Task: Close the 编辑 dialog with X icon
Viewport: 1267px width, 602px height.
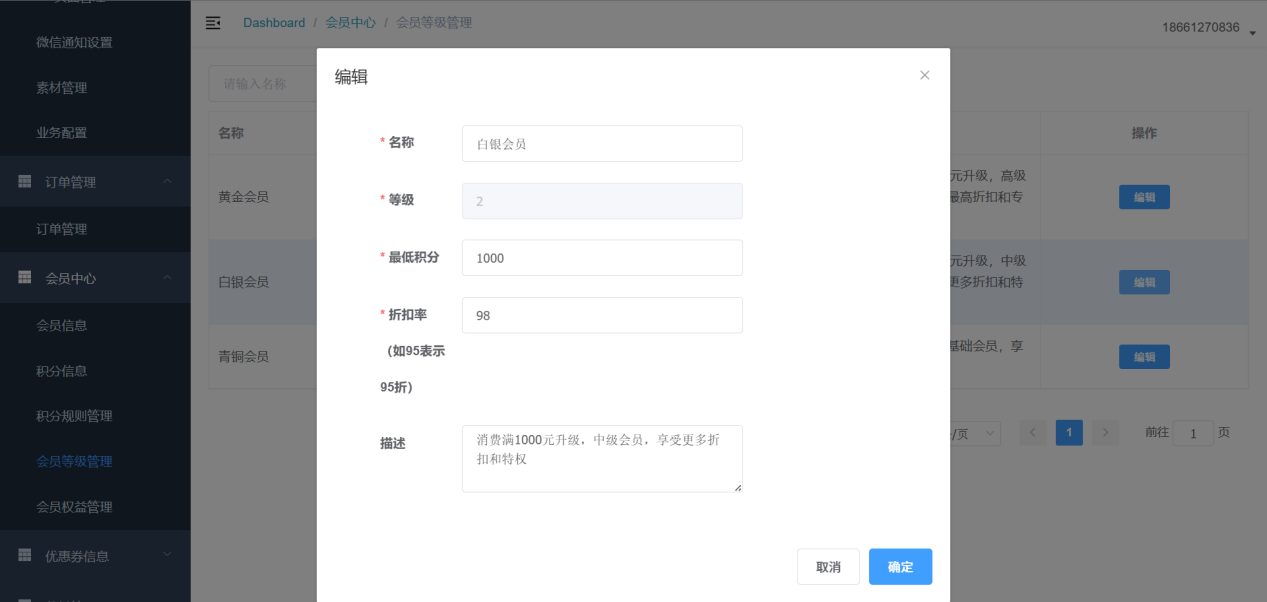Action: [924, 75]
